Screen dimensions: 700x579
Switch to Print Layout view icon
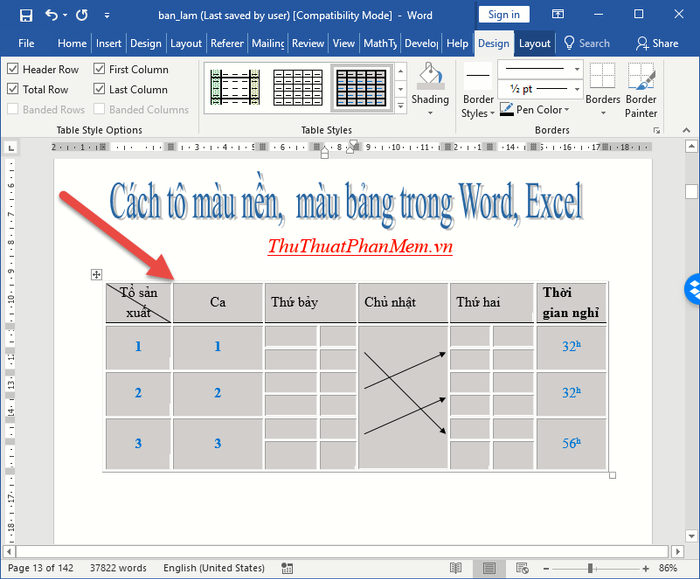pos(489,568)
